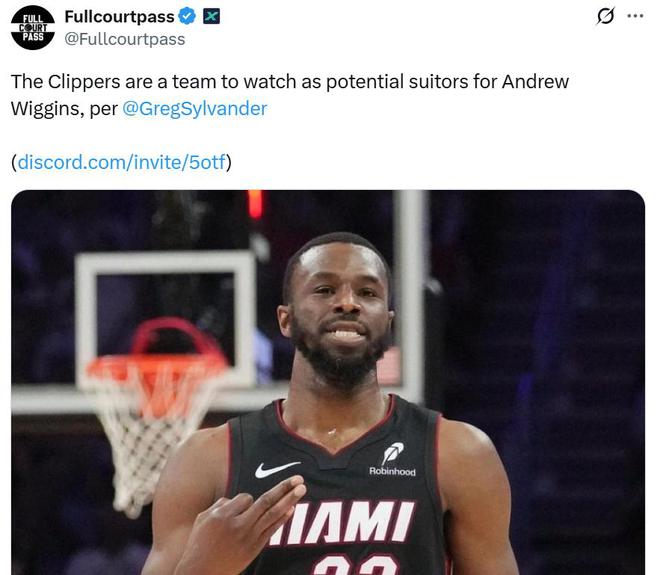660x575 pixels.
Task: Click the white net under the hoop
Action: pyautogui.click(x=147, y=438)
